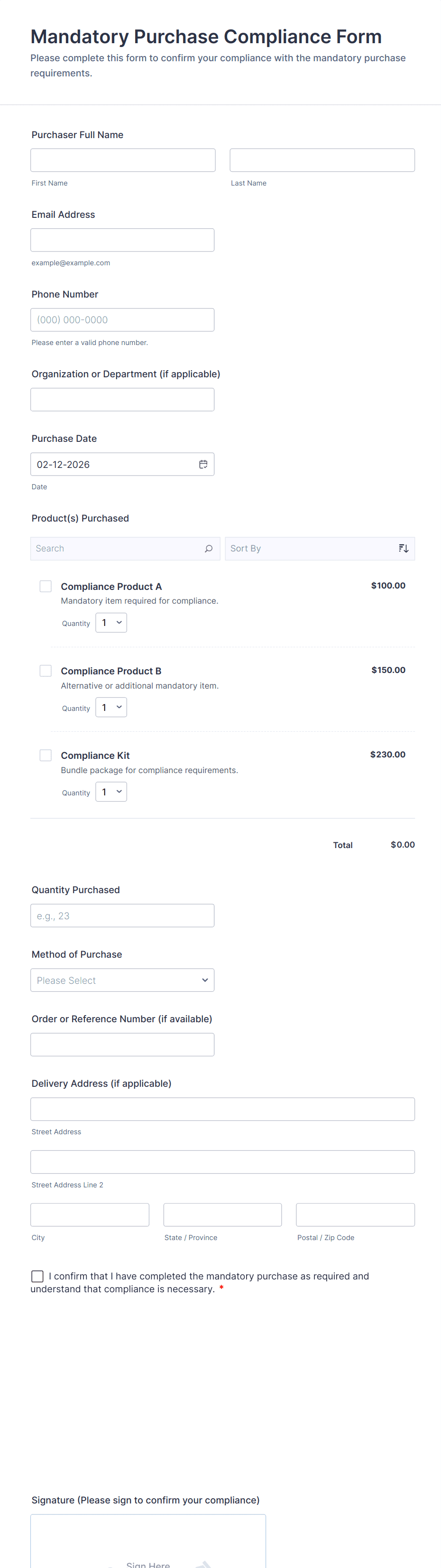This screenshot has height=1568, width=441.
Task: Focus the Quantity Purchased field
Action: tap(122, 915)
